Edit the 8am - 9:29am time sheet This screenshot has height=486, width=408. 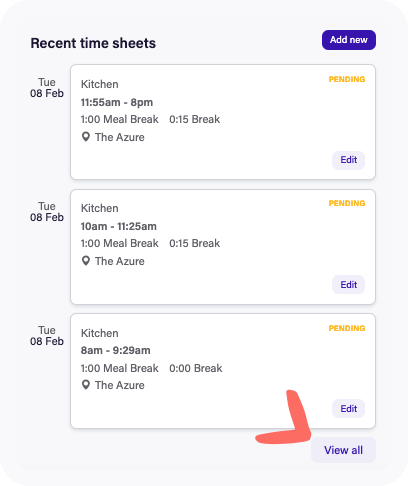pyautogui.click(x=348, y=409)
